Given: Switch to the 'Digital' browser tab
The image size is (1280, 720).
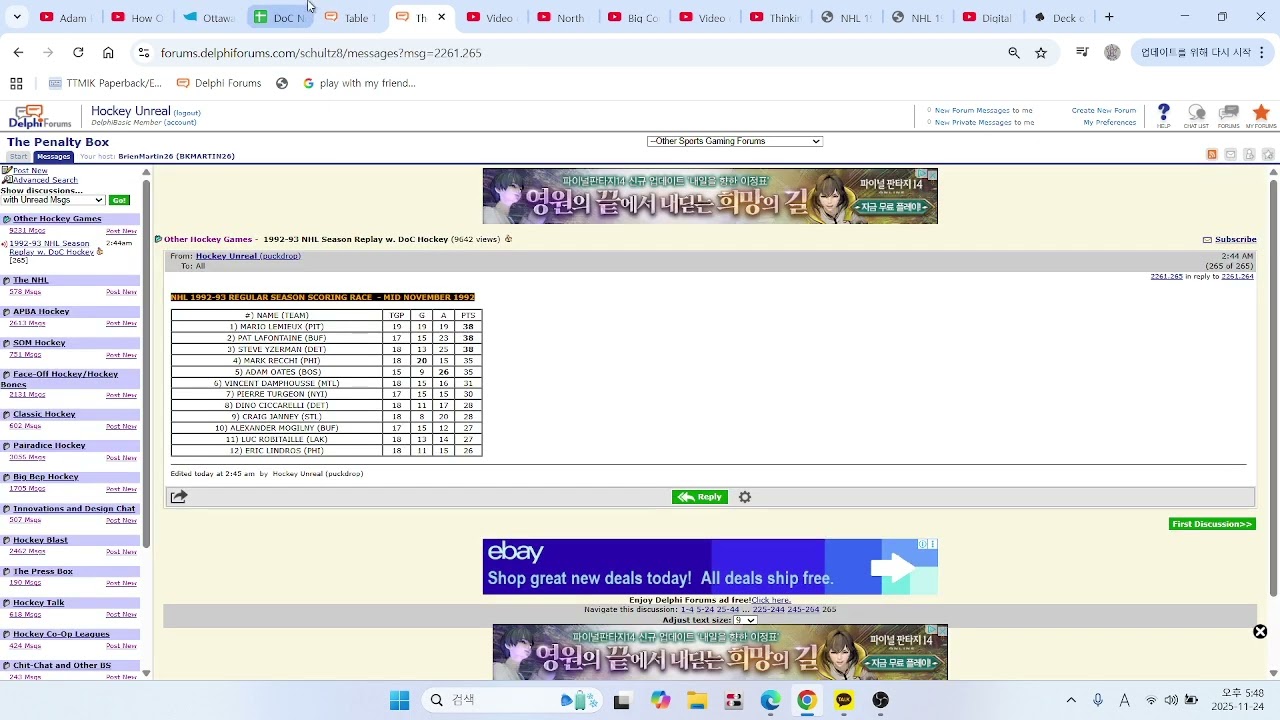Looking at the screenshot, I should [x=986, y=17].
